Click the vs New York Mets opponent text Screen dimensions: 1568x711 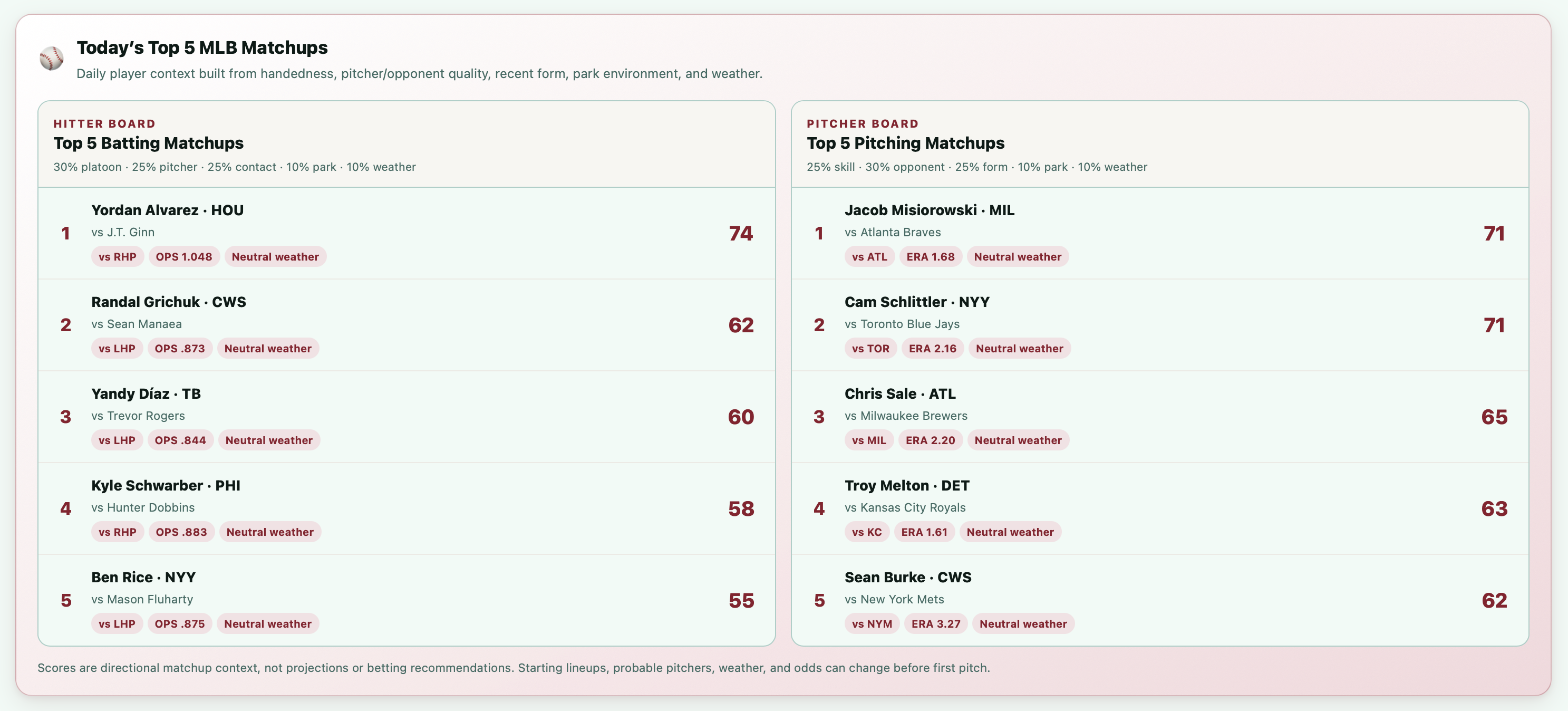[894, 600]
